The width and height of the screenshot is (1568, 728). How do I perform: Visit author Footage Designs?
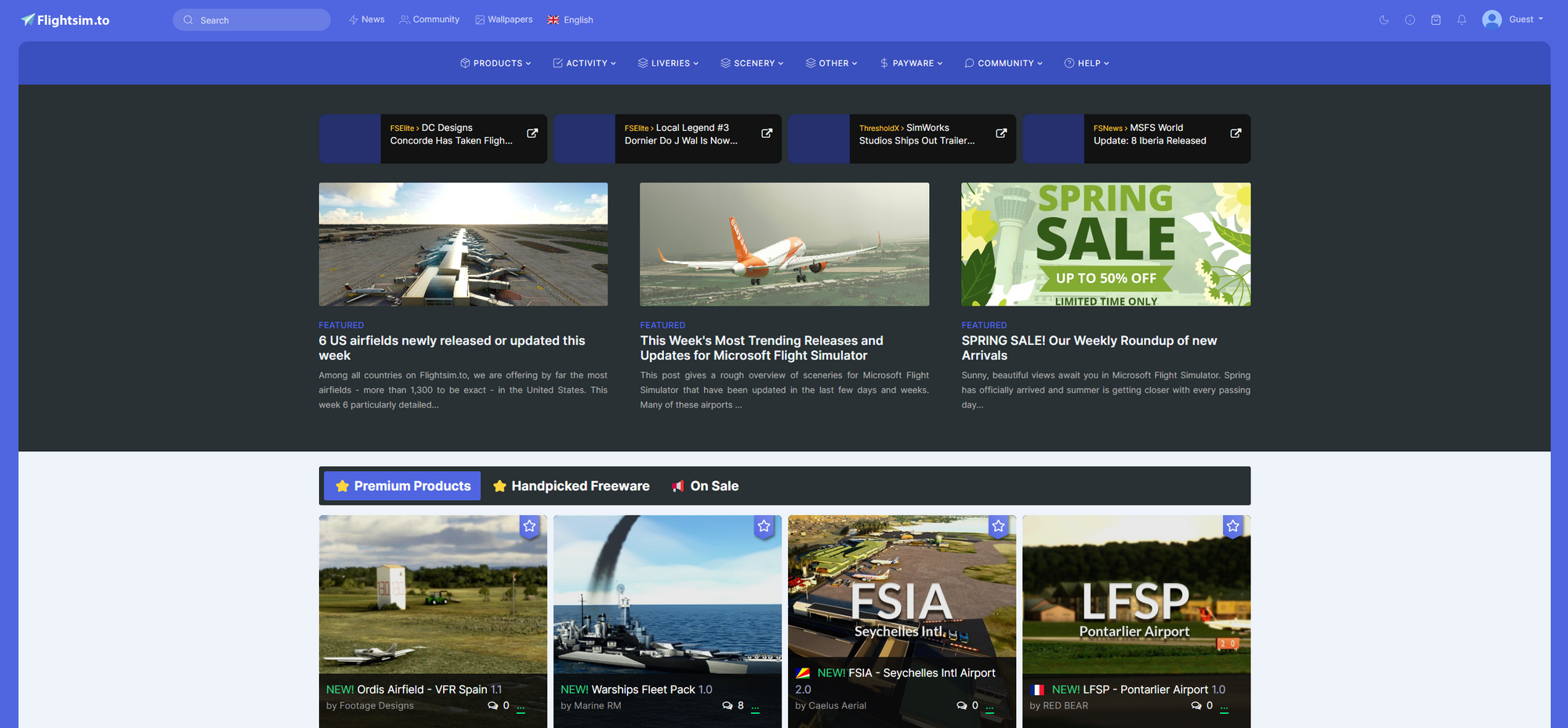(376, 706)
